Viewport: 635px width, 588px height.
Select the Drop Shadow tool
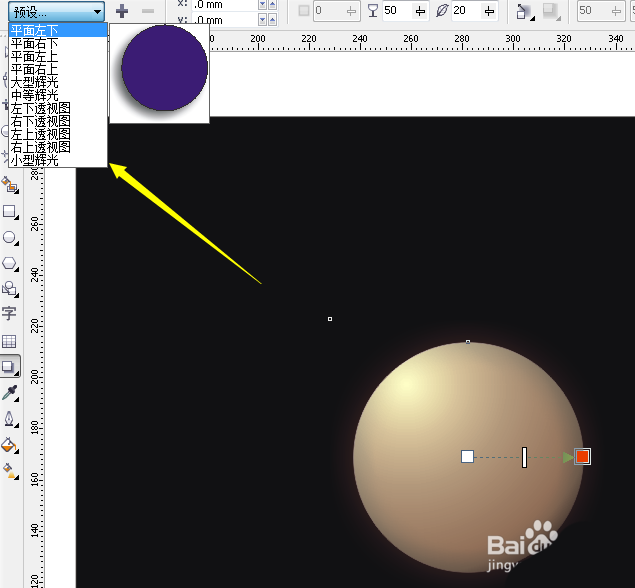[x=10, y=366]
